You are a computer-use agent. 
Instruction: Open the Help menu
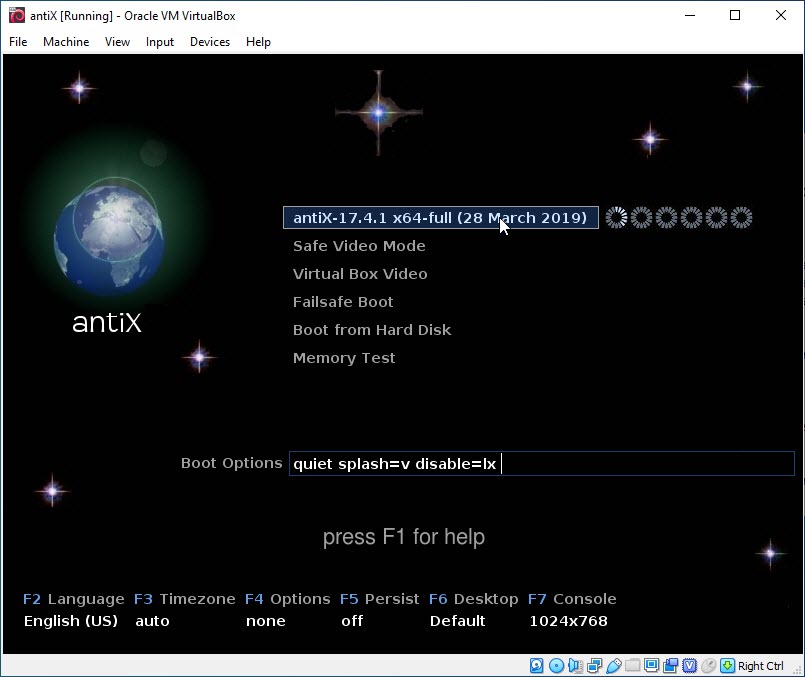coord(258,42)
